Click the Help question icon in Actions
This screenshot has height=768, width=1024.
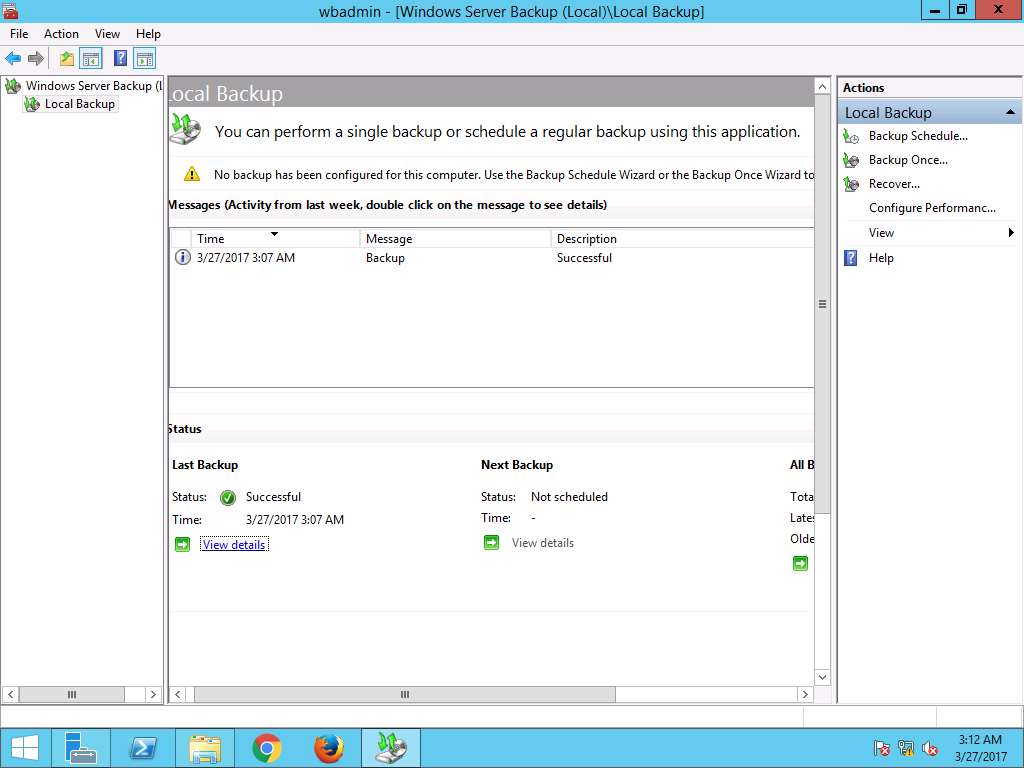851,258
